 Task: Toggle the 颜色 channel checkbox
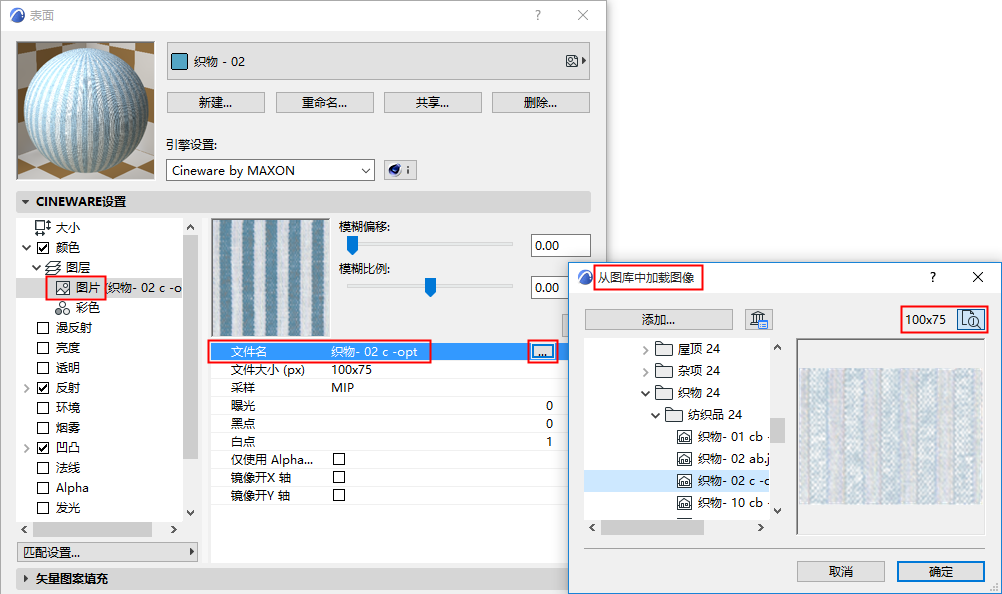(x=43, y=248)
